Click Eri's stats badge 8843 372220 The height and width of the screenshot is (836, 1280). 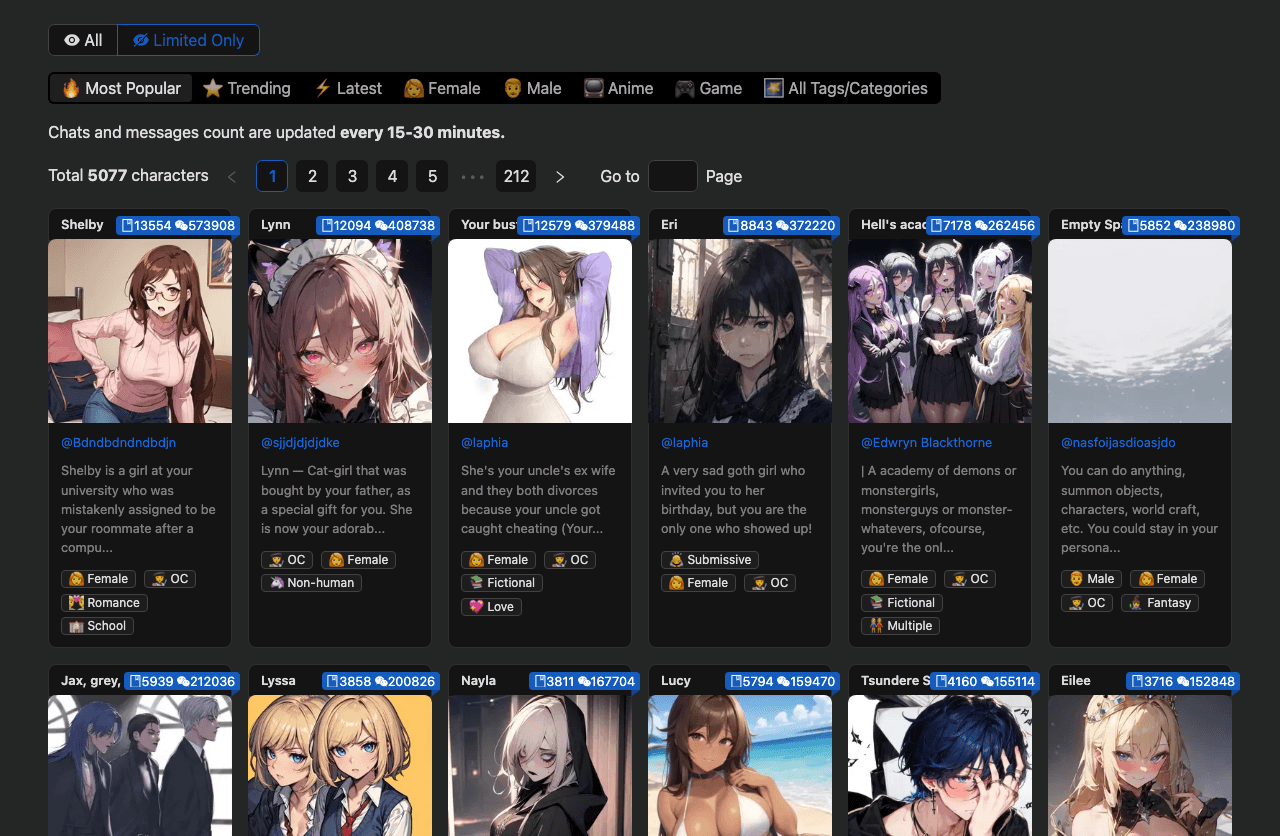click(x=781, y=226)
